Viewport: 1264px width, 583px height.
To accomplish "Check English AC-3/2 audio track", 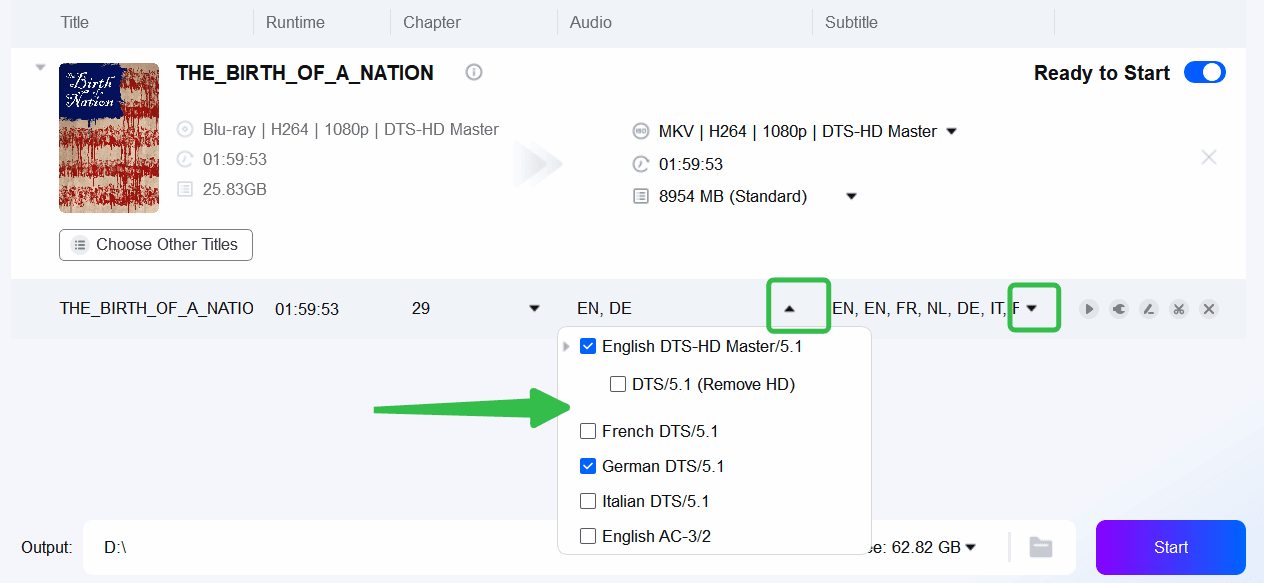I will 588,536.
